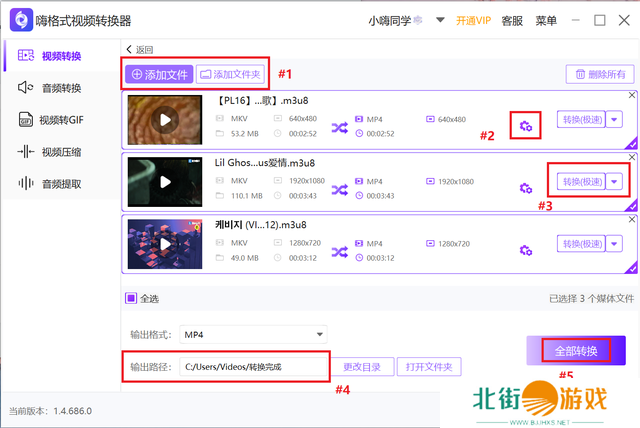
Task: Click the shuffle convert icon in the 【PL16】 row
Action: click(x=340, y=125)
